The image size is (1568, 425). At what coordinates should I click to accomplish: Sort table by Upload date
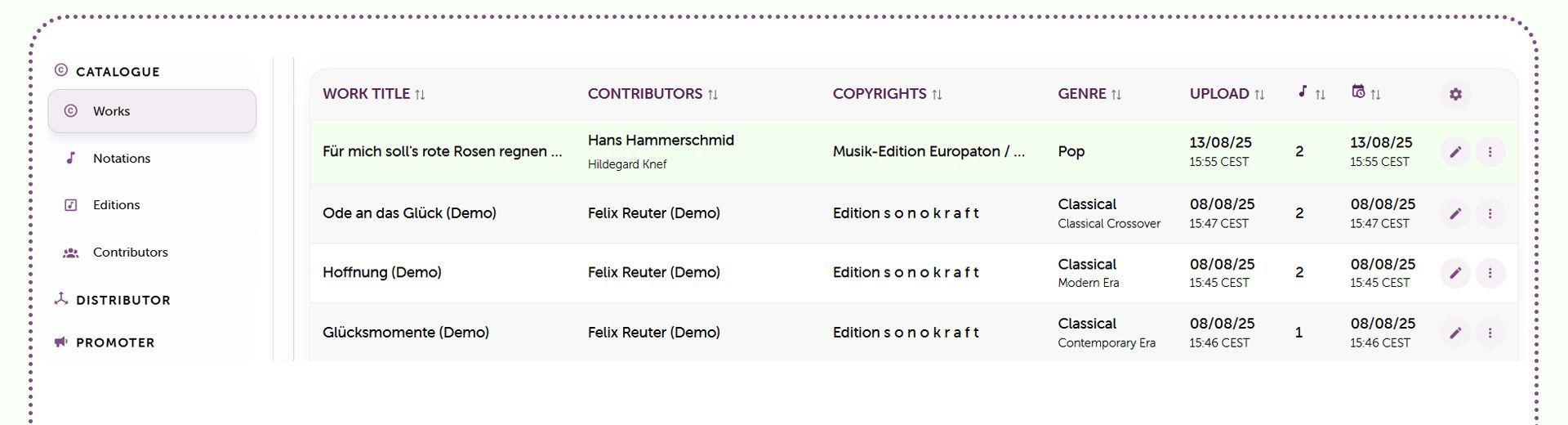point(1227,94)
